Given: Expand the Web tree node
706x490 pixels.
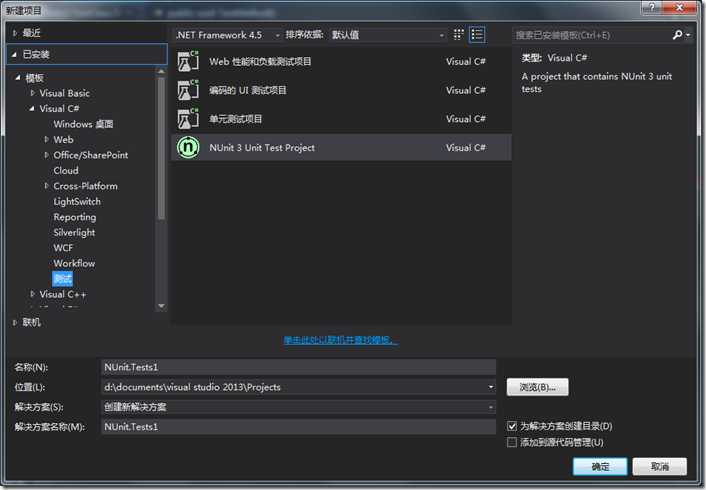Looking at the screenshot, I should coord(46,140).
